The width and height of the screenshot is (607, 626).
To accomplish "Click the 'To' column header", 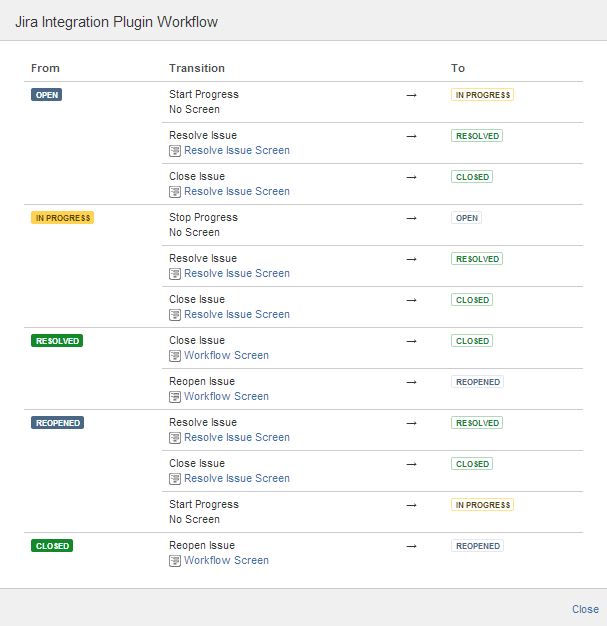I will coord(458,68).
